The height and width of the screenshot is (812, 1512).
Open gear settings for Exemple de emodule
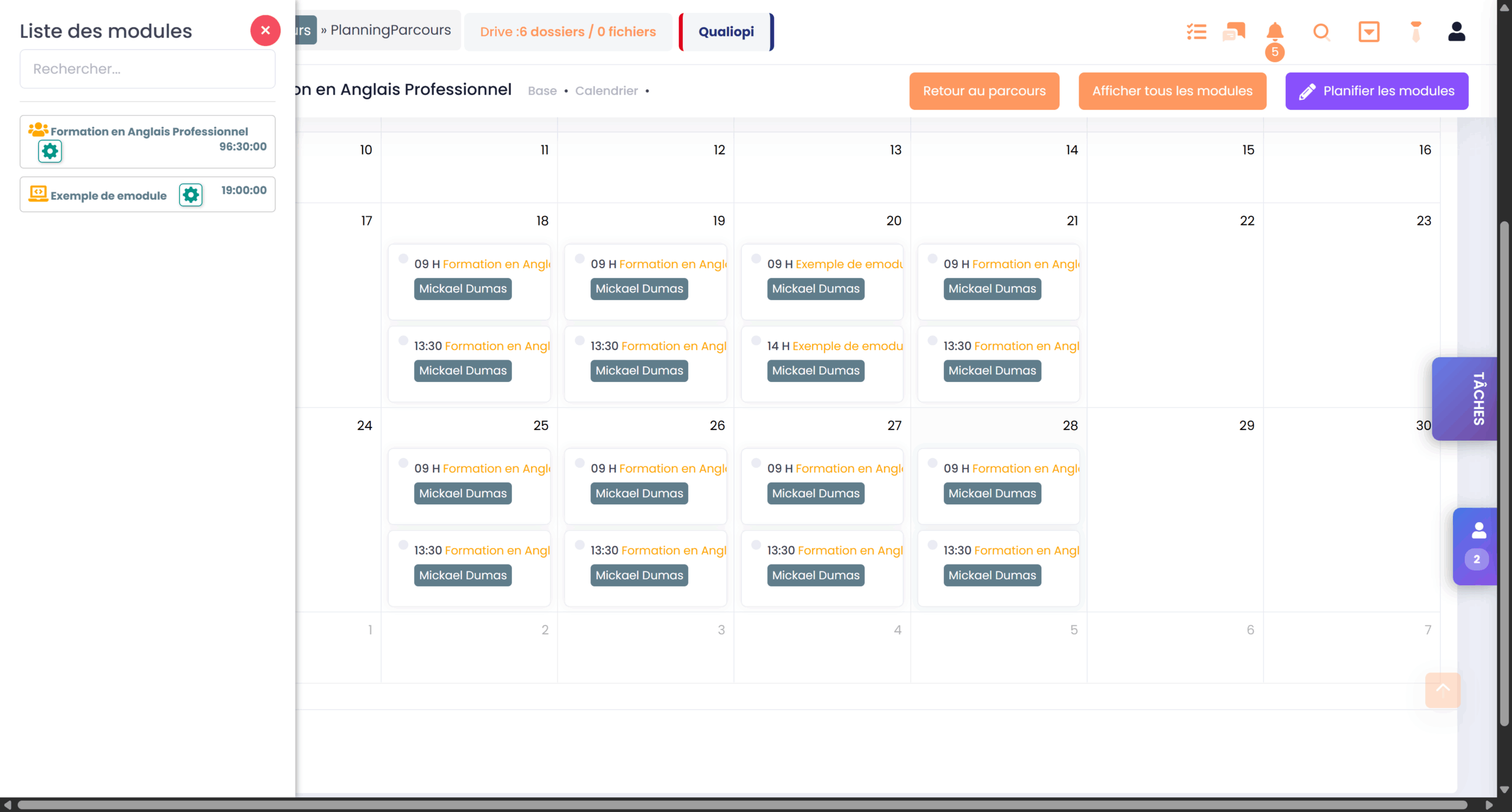191,195
